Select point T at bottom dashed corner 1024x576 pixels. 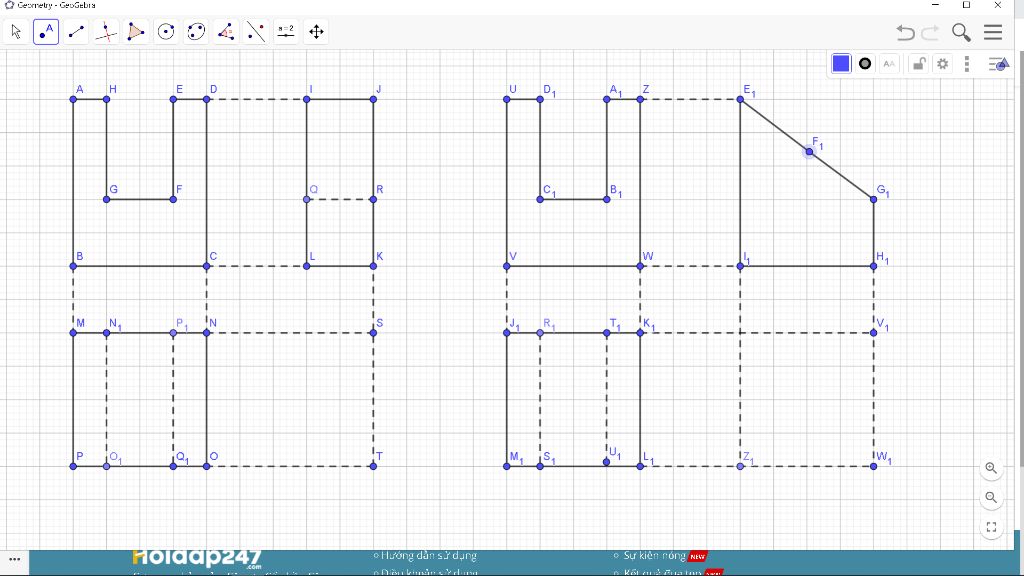[x=374, y=466]
